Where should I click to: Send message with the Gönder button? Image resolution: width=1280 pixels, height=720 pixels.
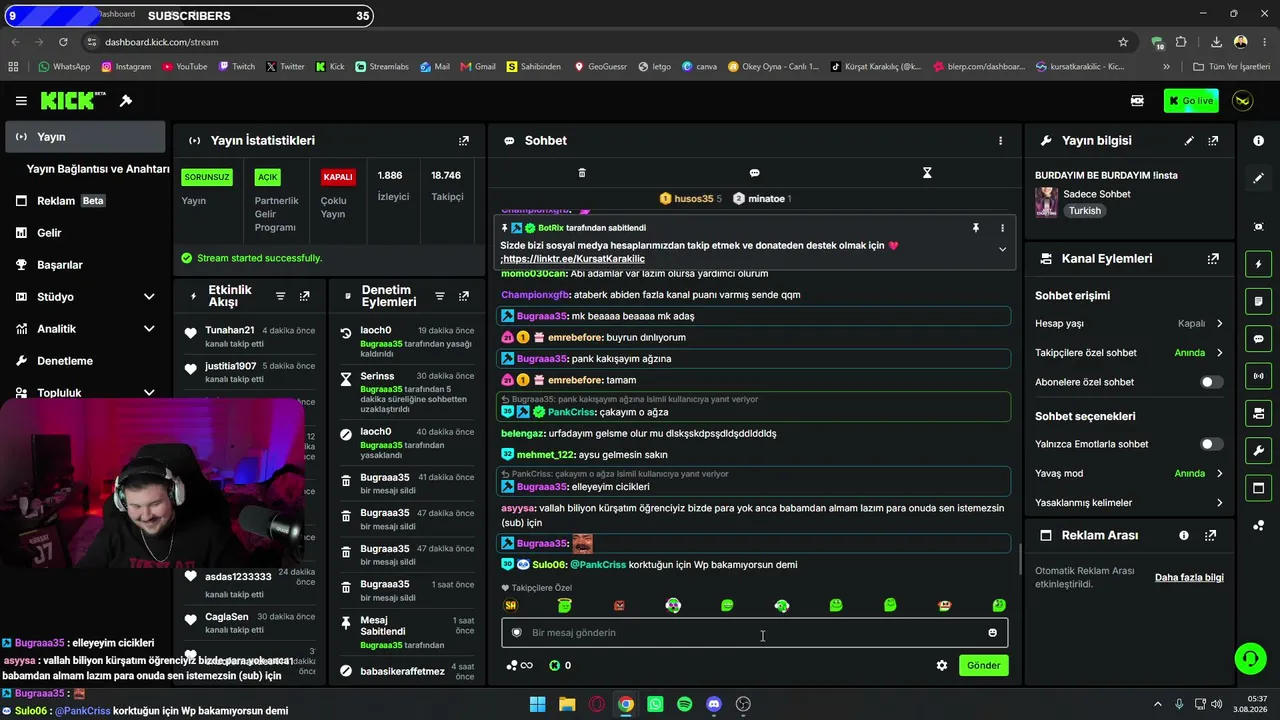coord(983,666)
